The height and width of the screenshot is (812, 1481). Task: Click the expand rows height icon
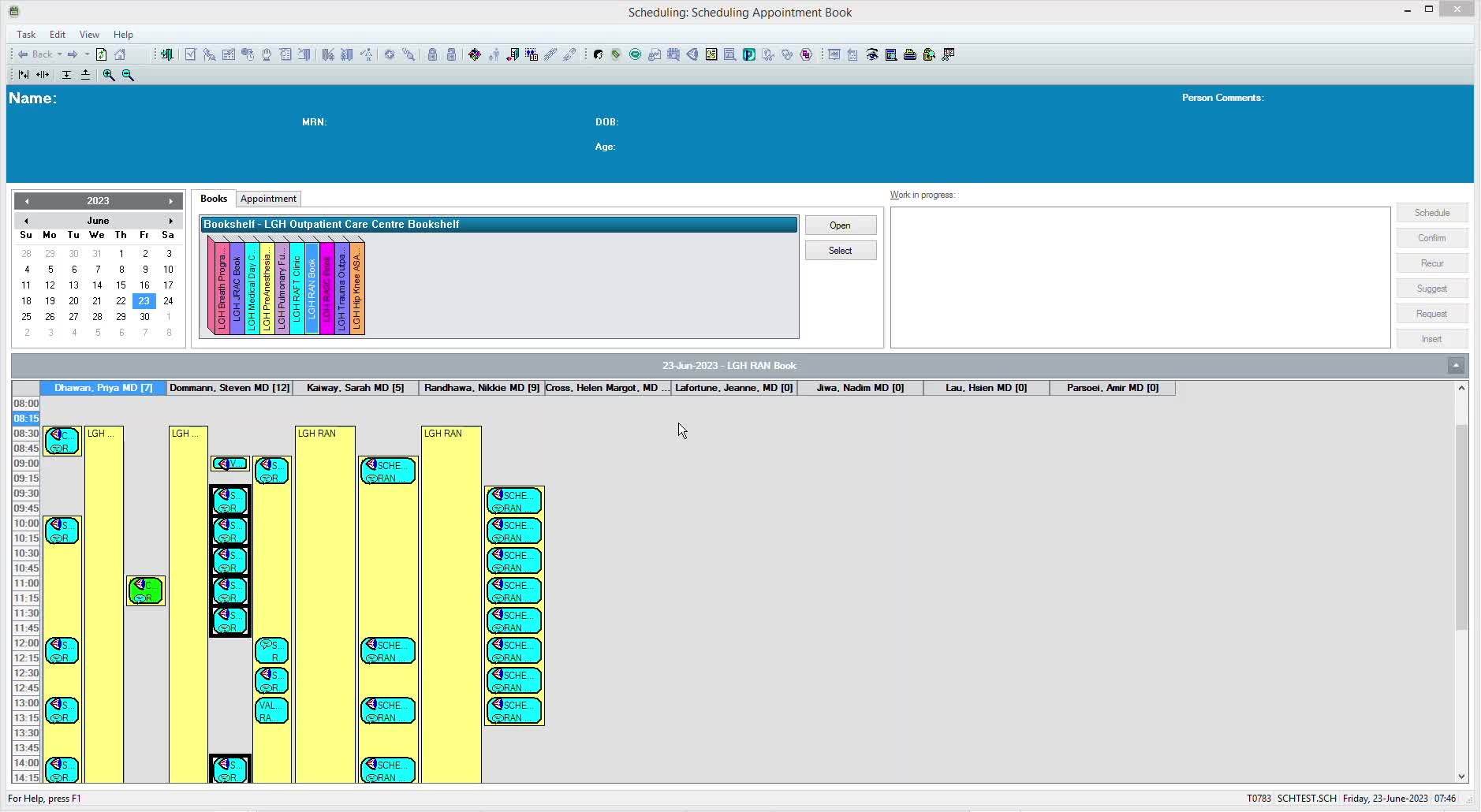(x=85, y=75)
